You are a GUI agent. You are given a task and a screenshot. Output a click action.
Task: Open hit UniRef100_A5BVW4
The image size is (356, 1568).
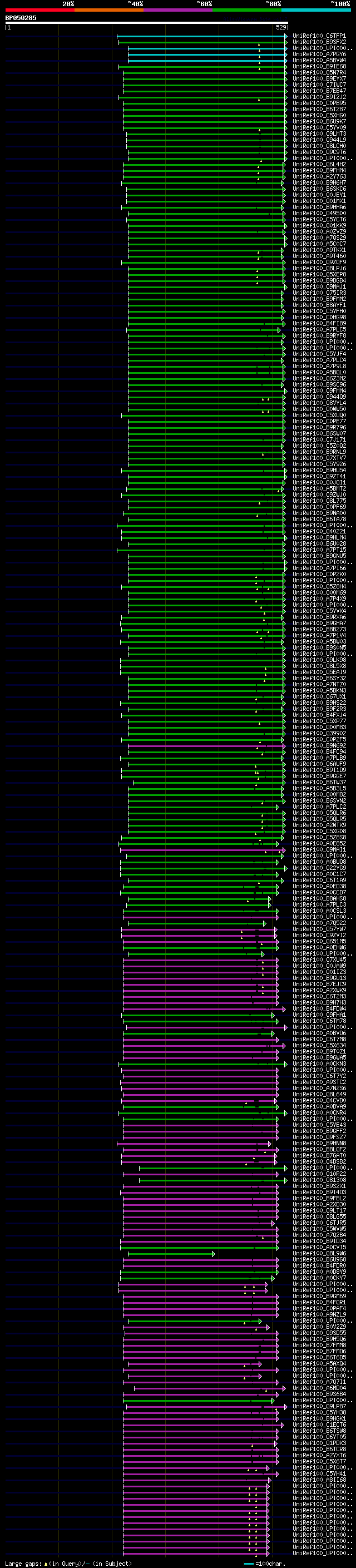[319, 60]
